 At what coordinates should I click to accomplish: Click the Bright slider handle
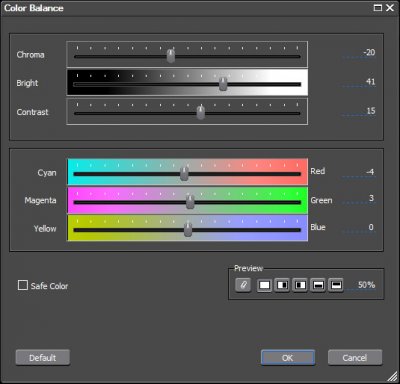[x=223, y=84]
